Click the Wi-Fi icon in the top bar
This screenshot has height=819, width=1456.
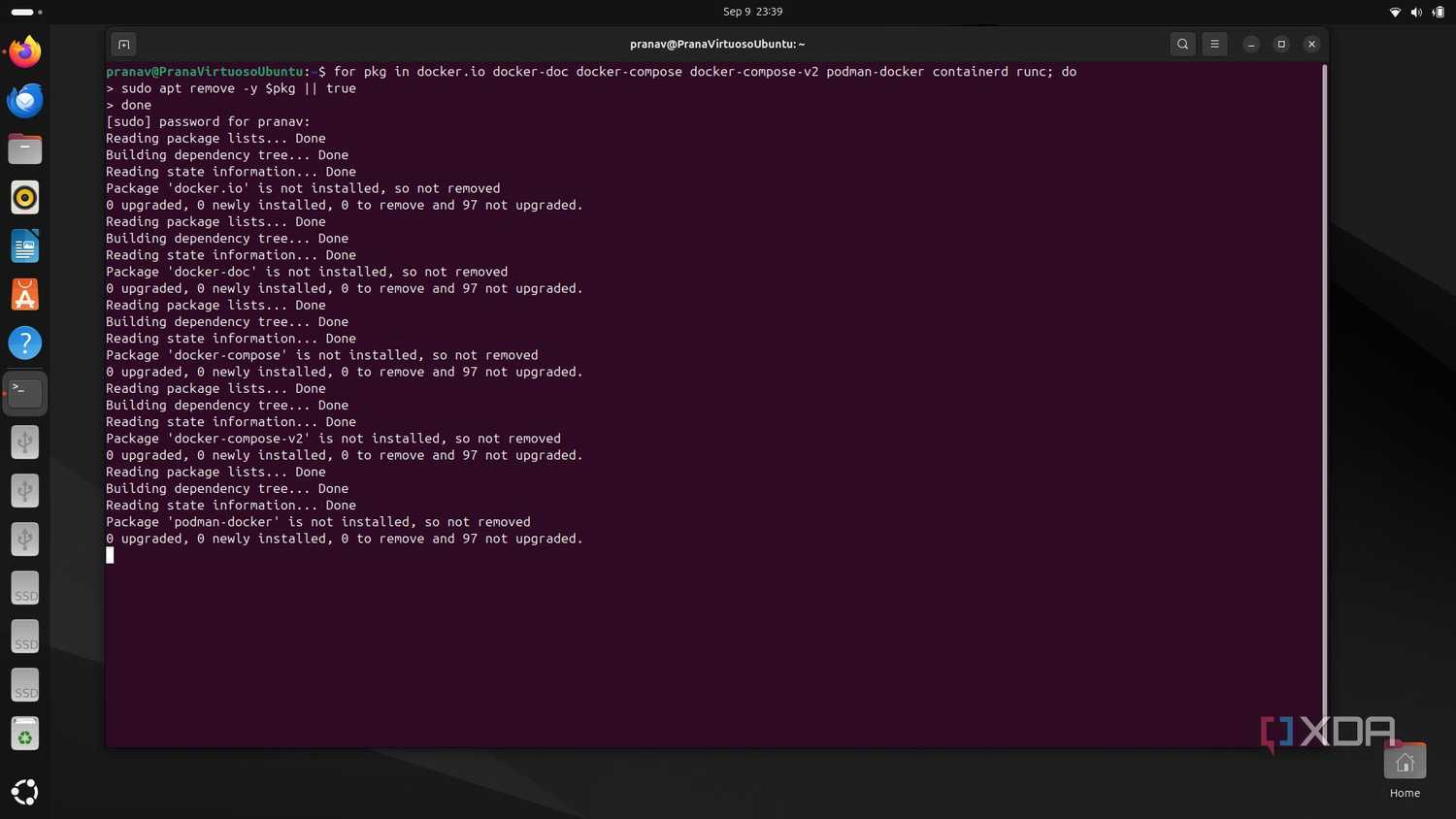pos(1395,12)
